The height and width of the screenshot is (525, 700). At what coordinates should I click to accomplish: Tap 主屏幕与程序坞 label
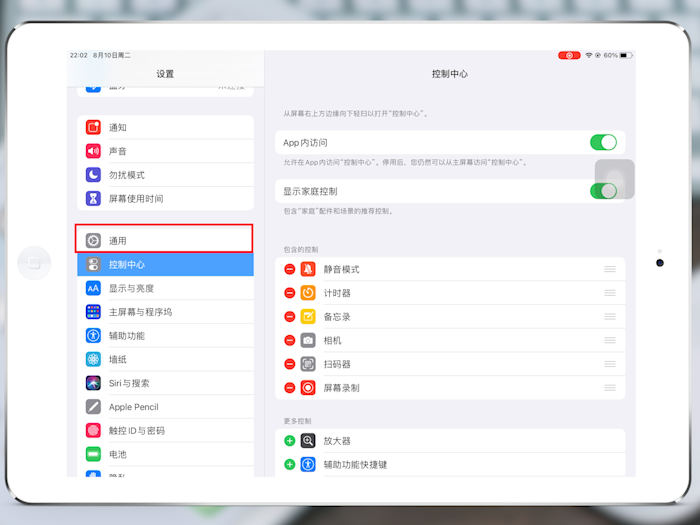[140, 312]
